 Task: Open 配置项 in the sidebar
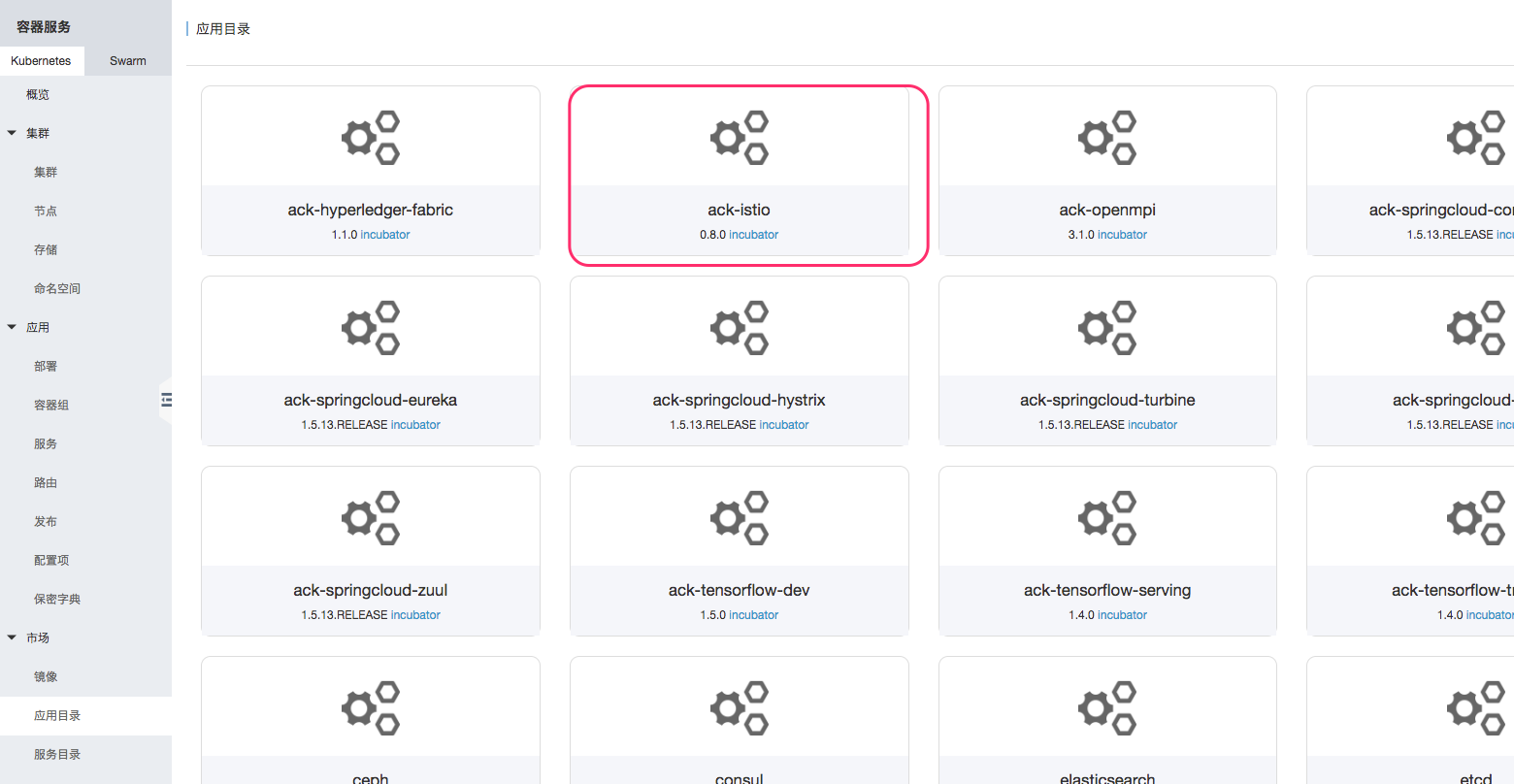pyautogui.click(x=51, y=560)
